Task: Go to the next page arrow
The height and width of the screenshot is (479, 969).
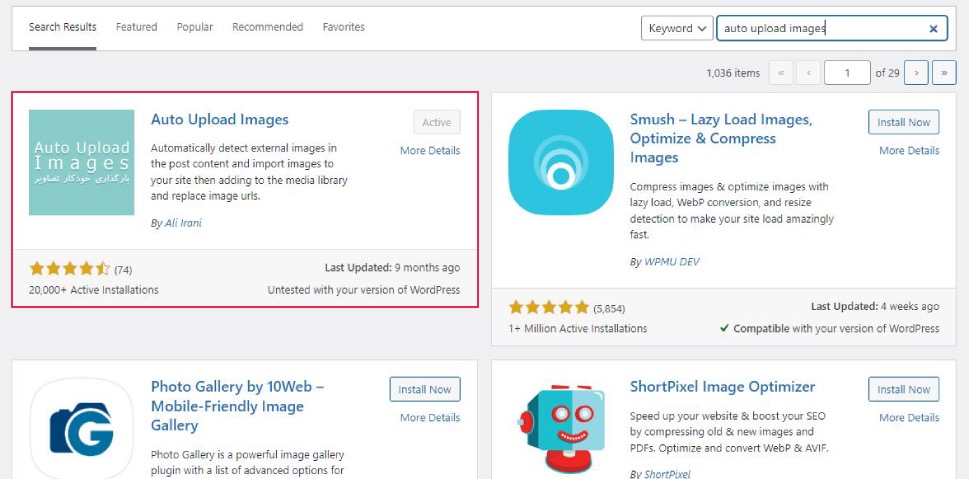Action: pos(916,73)
